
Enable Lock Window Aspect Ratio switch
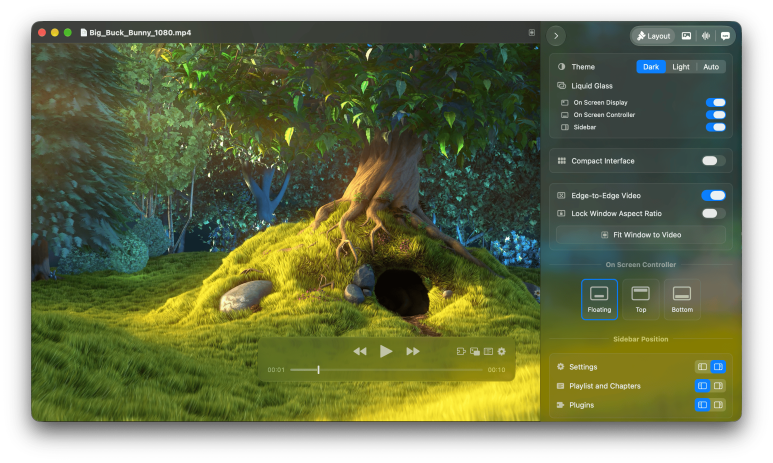click(713, 214)
